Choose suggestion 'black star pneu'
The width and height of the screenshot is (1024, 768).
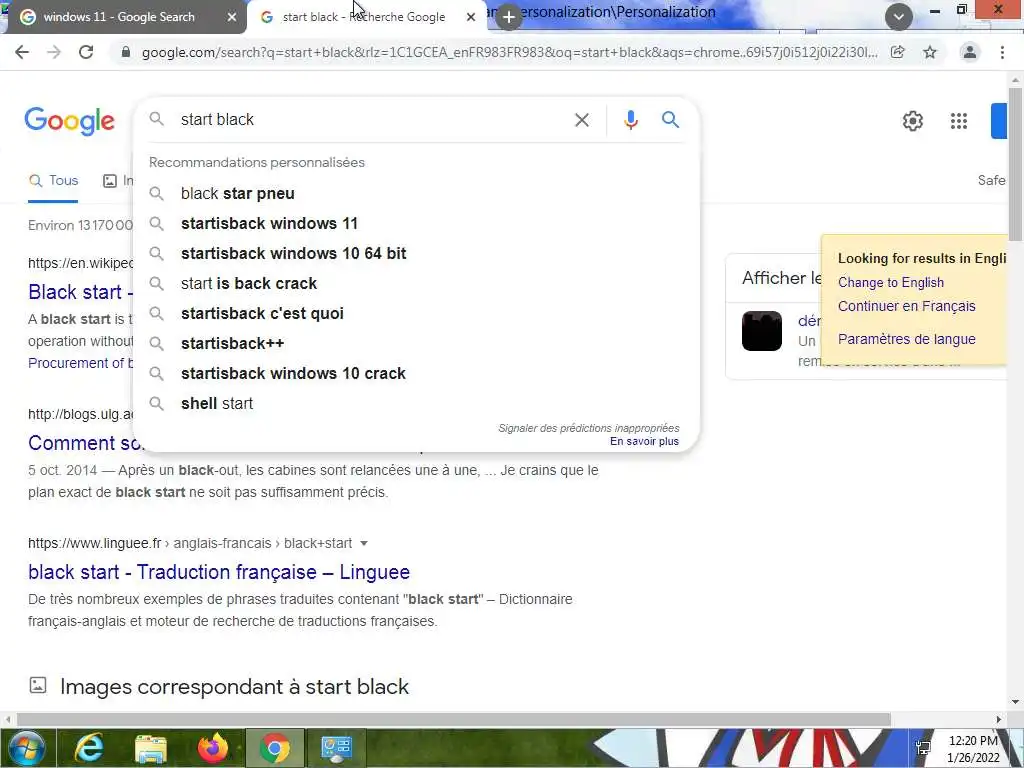coord(416,193)
